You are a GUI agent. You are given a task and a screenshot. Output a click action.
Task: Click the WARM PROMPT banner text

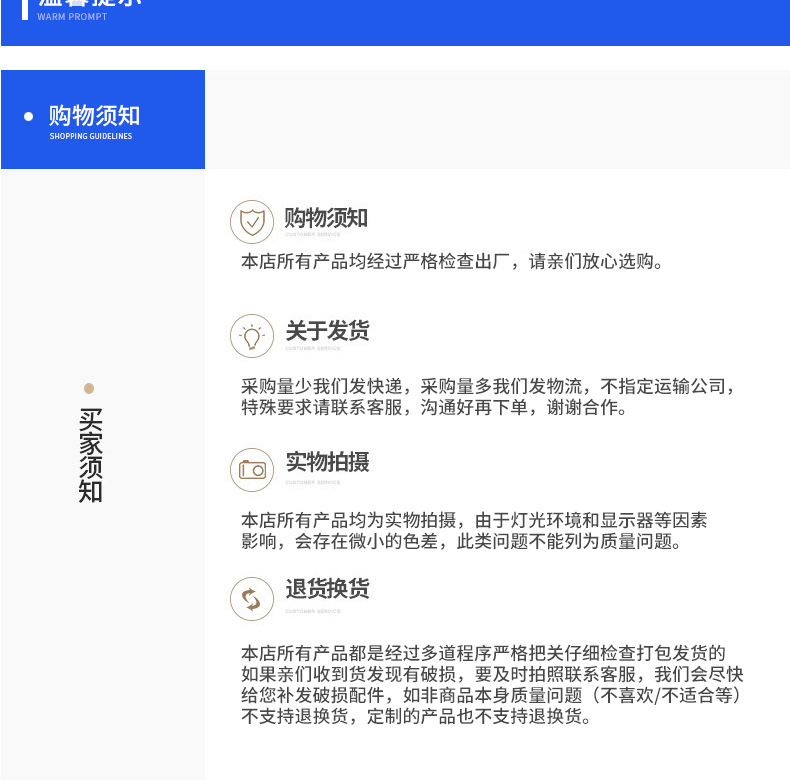(x=72, y=17)
